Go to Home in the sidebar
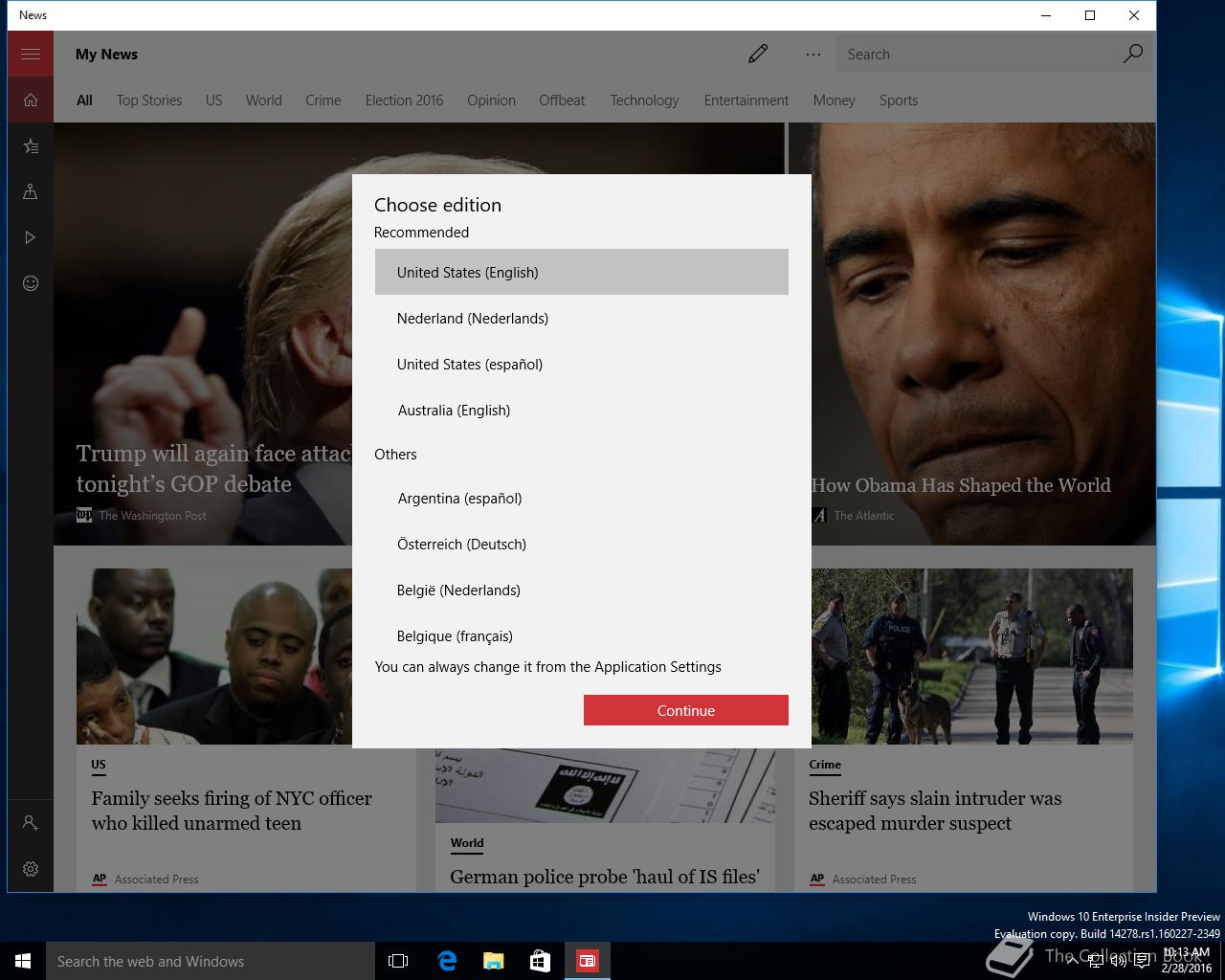This screenshot has height=980, width=1225. (x=31, y=100)
